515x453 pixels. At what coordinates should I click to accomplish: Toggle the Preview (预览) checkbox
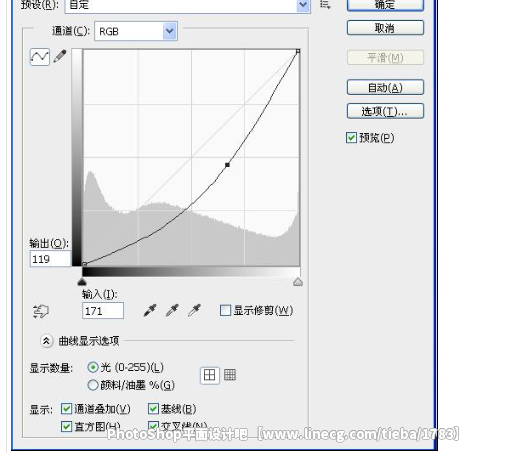pyautogui.click(x=351, y=138)
